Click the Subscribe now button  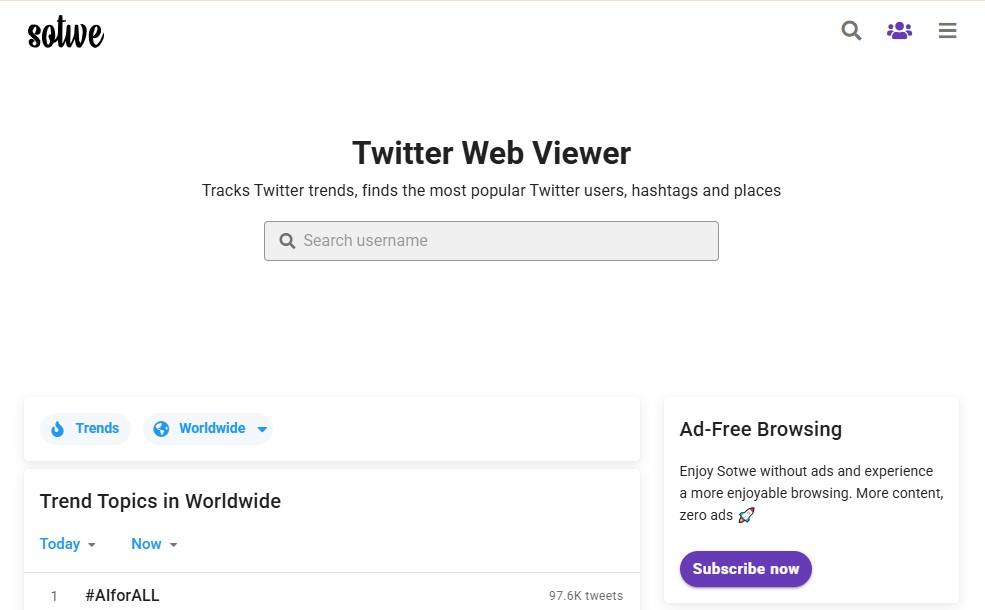(x=746, y=569)
